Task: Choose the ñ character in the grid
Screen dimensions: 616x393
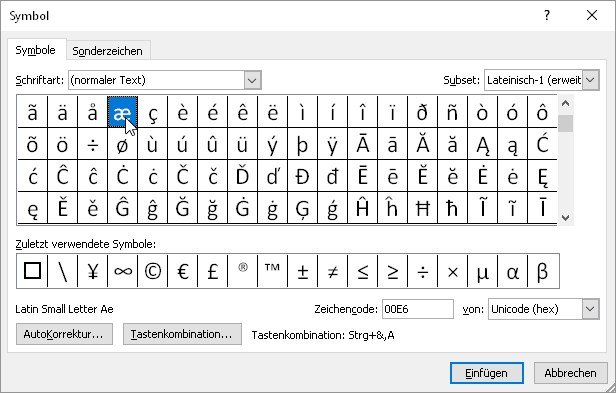Action: (452, 112)
